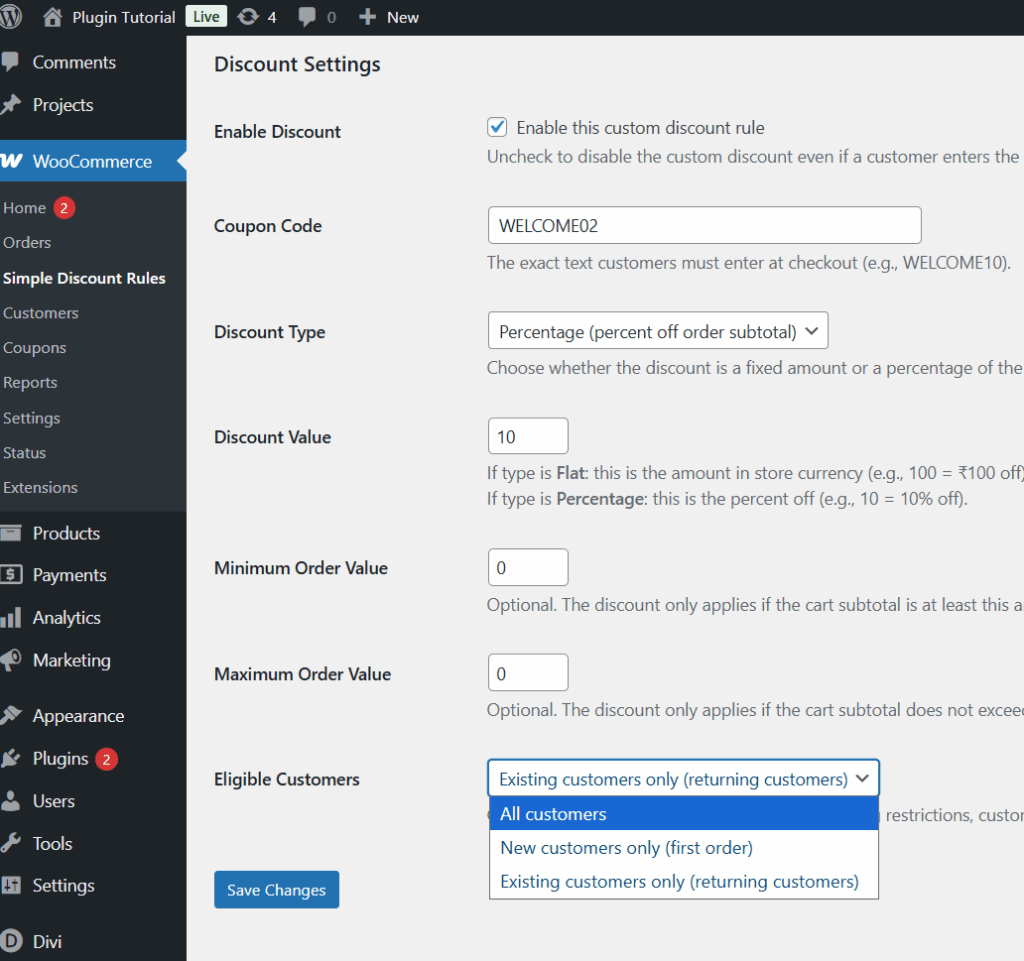Click the Divi logo icon
This screenshot has width=1024, height=961.
click(11, 941)
